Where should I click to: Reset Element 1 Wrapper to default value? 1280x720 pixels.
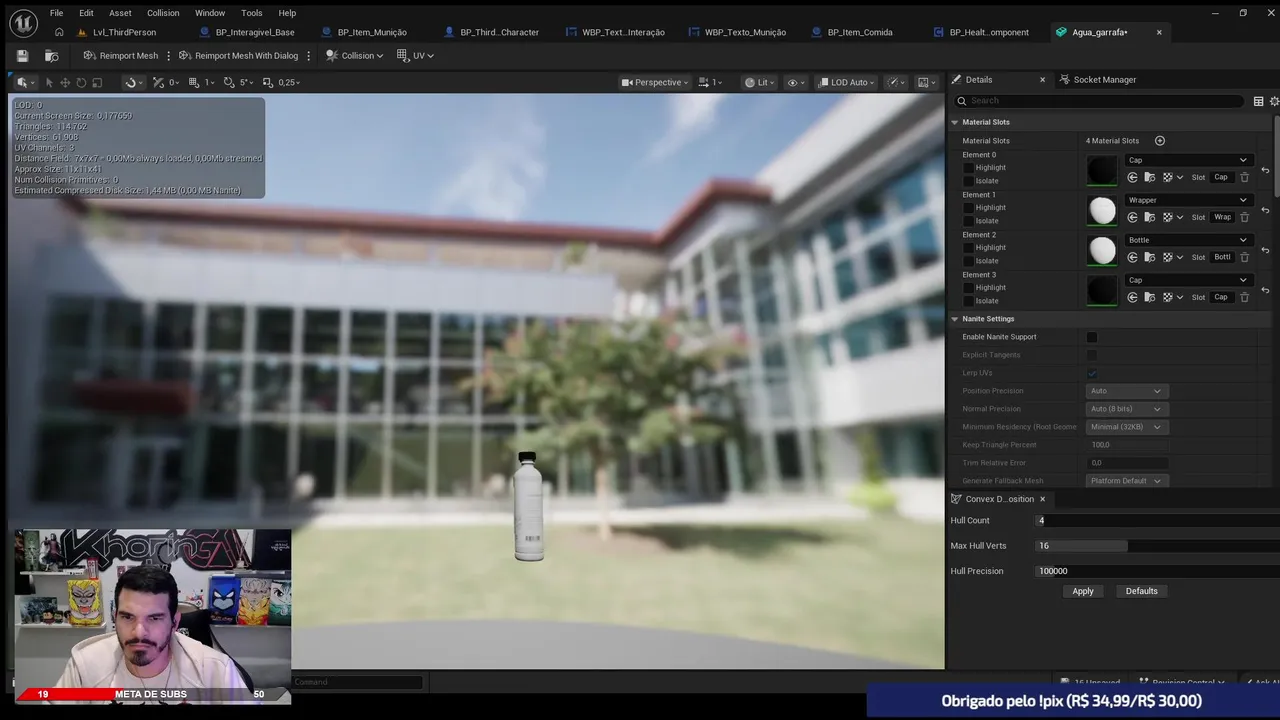[x=1265, y=210]
